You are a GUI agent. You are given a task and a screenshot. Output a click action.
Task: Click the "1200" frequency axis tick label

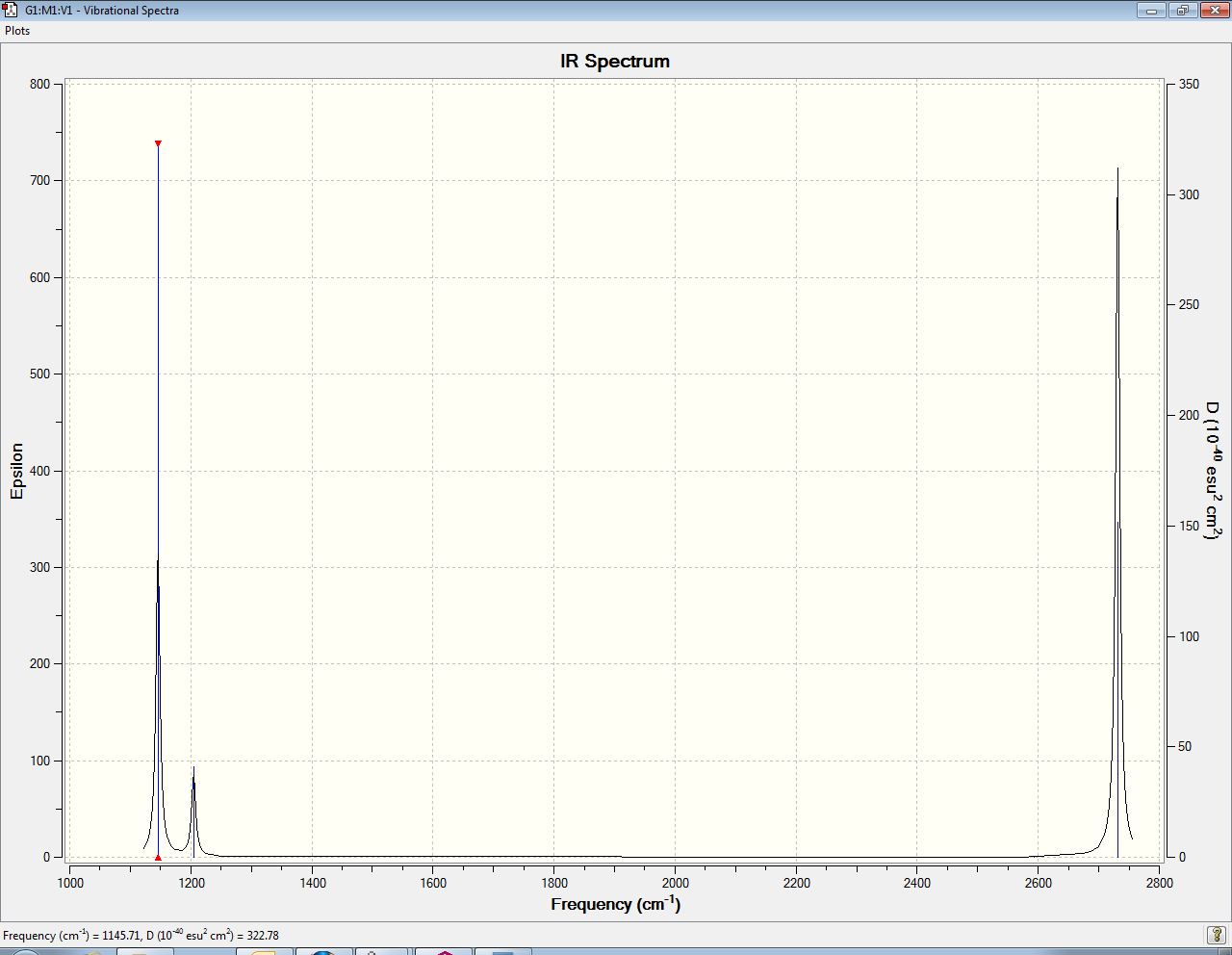[192, 883]
